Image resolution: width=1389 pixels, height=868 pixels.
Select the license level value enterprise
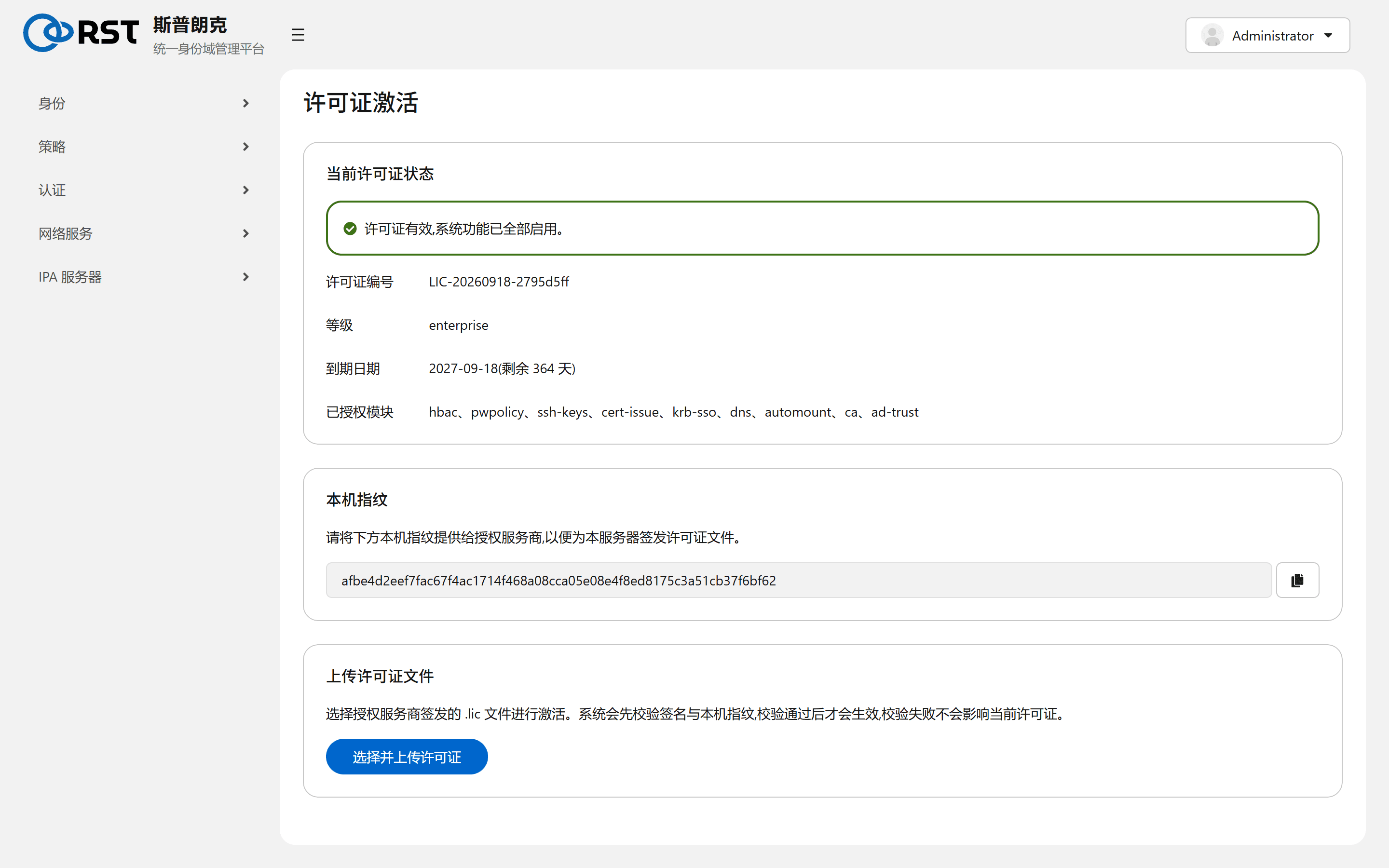(x=458, y=325)
